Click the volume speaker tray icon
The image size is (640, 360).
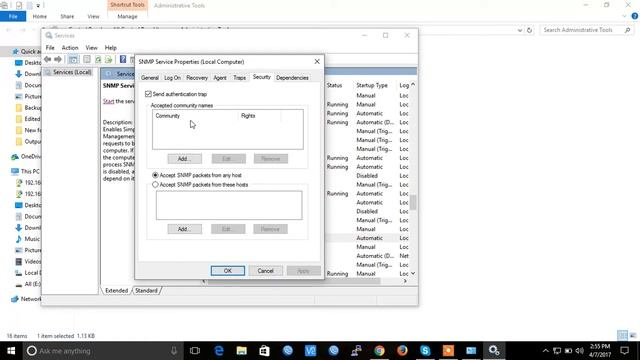(x=580, y=351)
